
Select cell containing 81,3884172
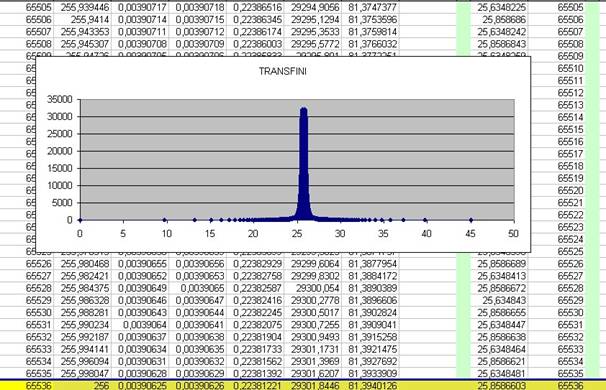[371, 276]
